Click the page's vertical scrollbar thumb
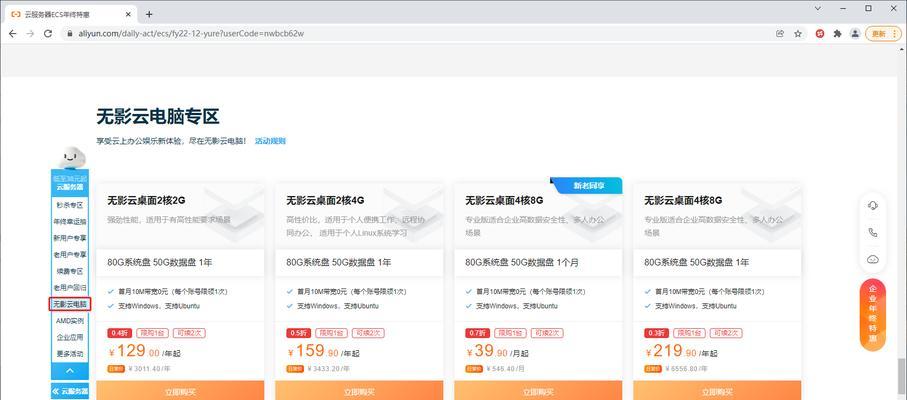 pos(902,376)
